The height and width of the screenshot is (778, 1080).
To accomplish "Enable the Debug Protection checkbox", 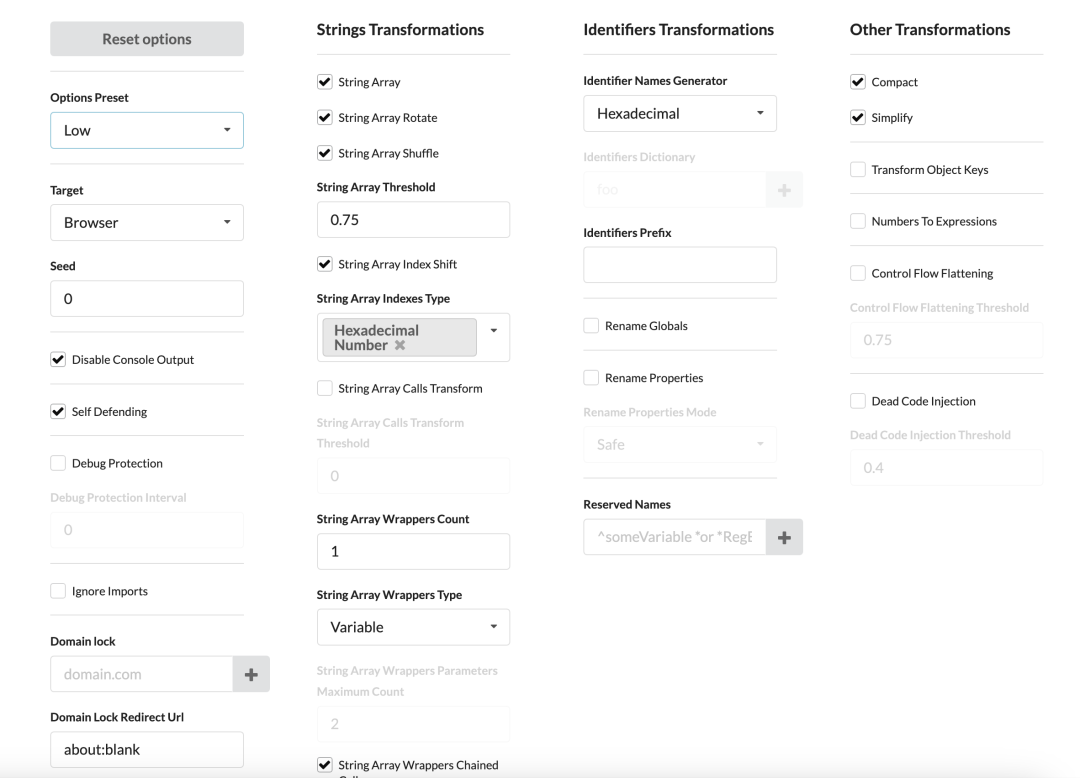I will [x=58, y=463].
